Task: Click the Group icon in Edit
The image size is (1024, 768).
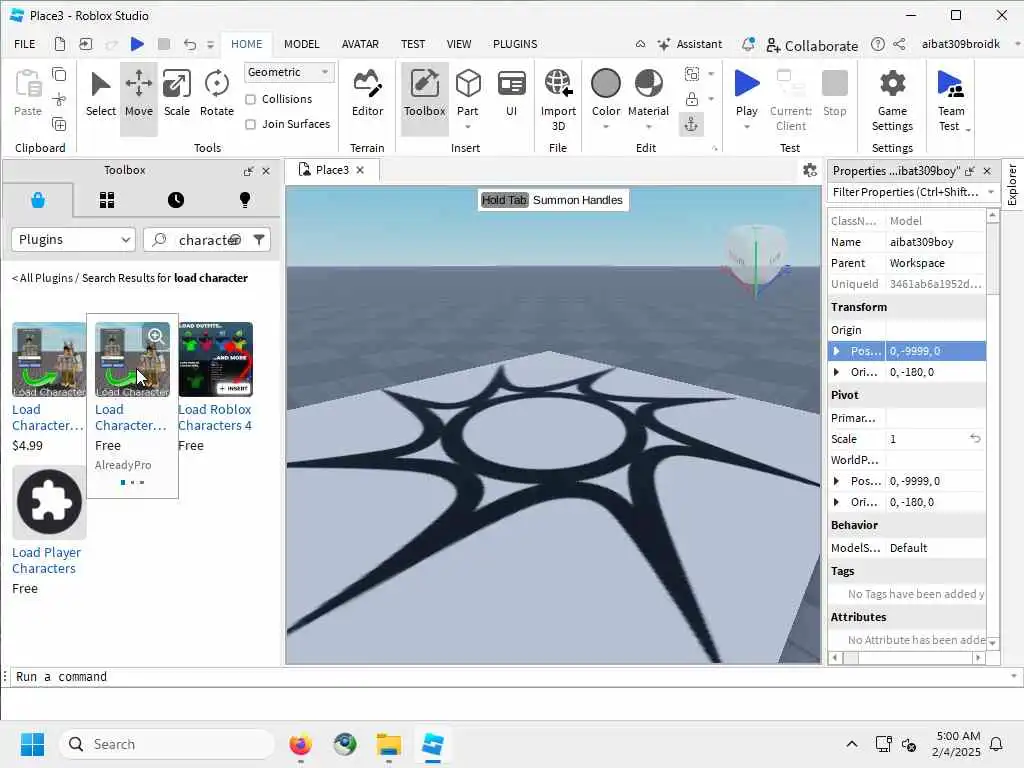Action: tap(692, 74)
